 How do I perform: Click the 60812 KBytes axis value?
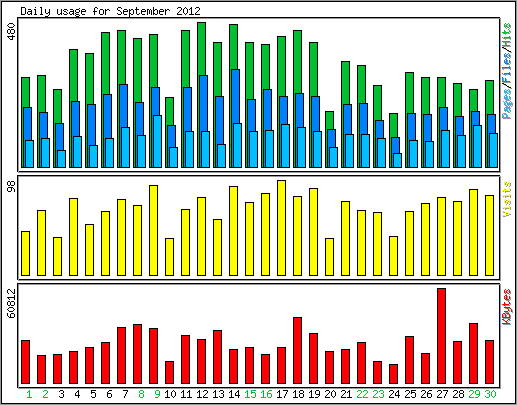12,303
